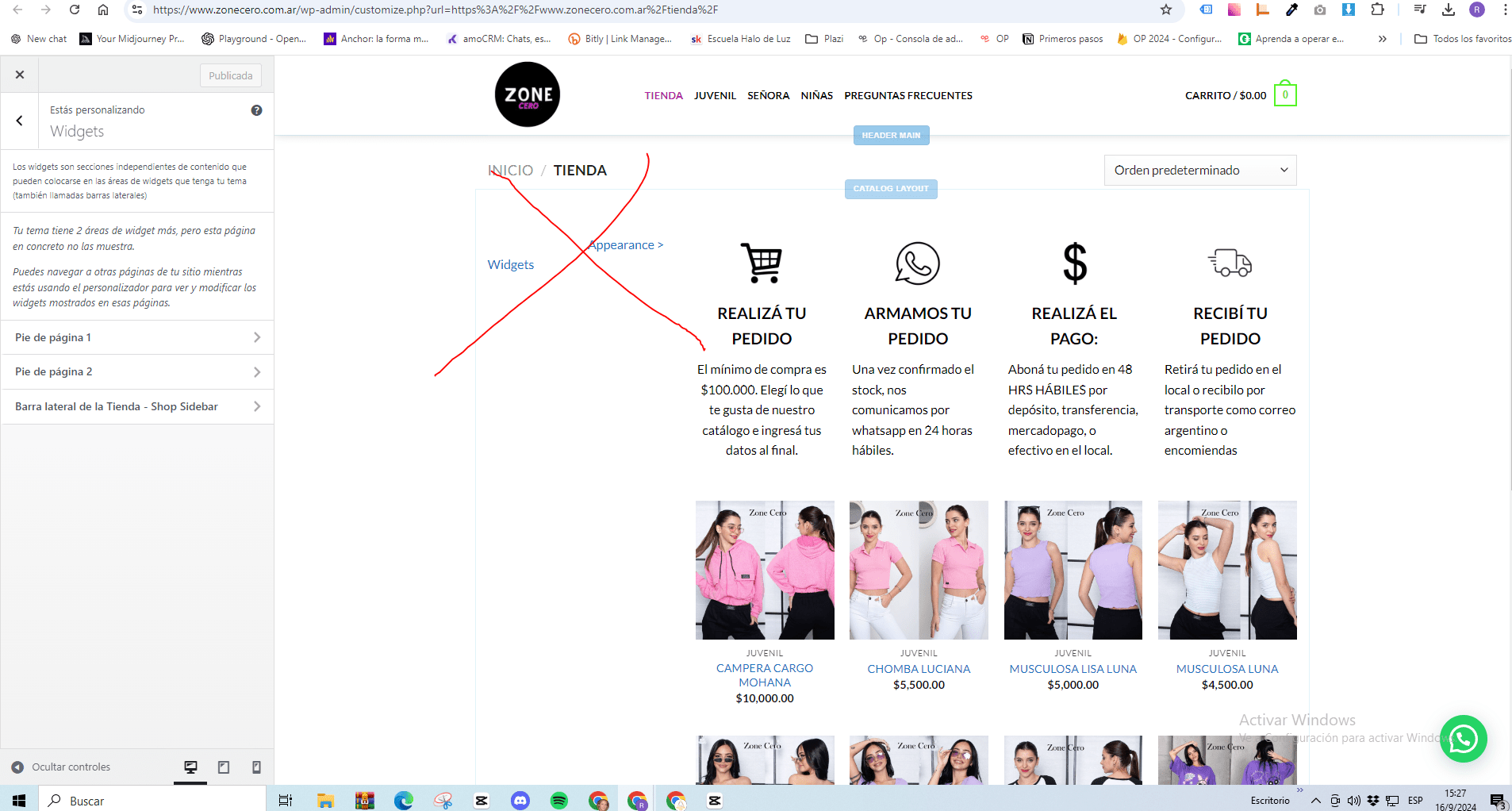Open the Chrome three-dot menu
The width and height of the screenshot is (1512, 811).
click(1505, 10)
